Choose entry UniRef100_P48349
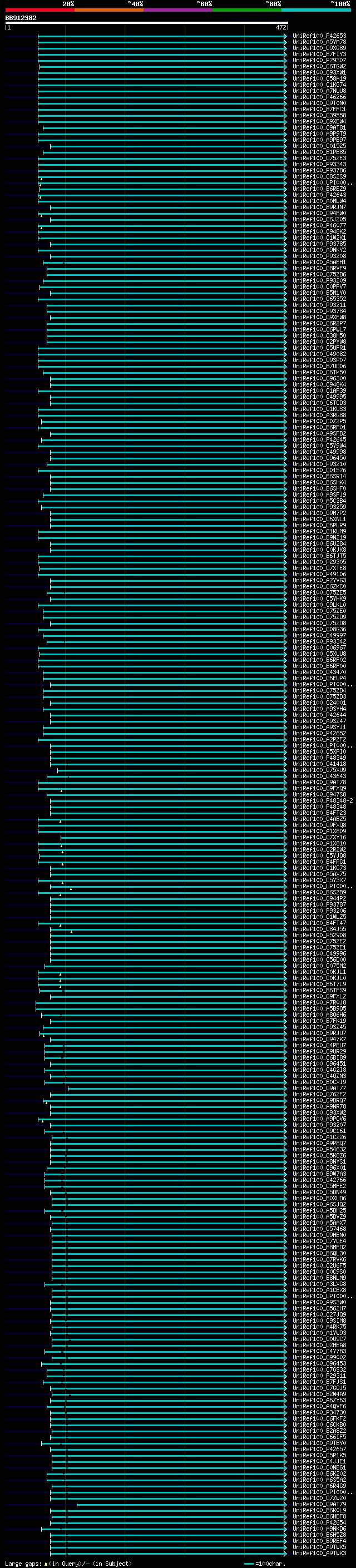The height and width of the screenshot is (1568, 356). click(x=319, y=758)
